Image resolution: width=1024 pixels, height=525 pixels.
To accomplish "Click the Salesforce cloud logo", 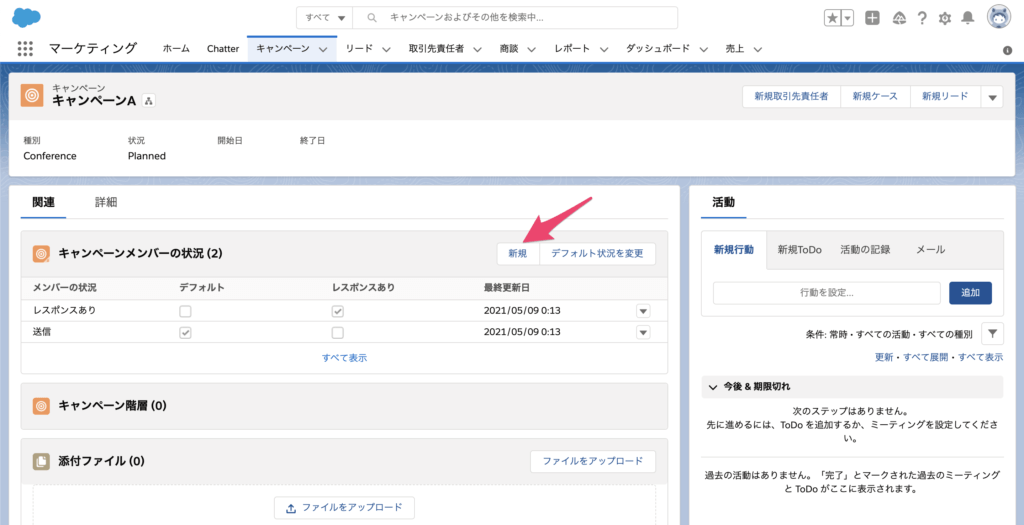I will (x=26, y=17).
